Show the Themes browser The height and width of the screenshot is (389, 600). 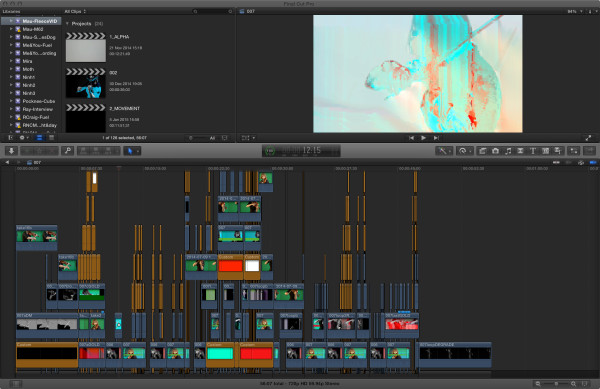(558, 151)
